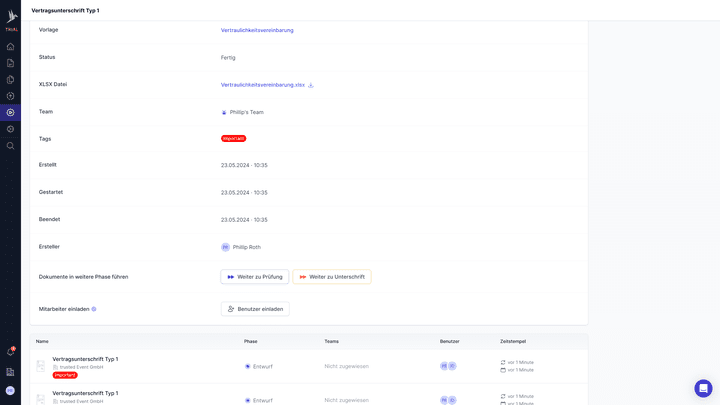Click the red Important tag in Tags row
This screenshot has width=720, height=405.
click(x=233, y=139)
